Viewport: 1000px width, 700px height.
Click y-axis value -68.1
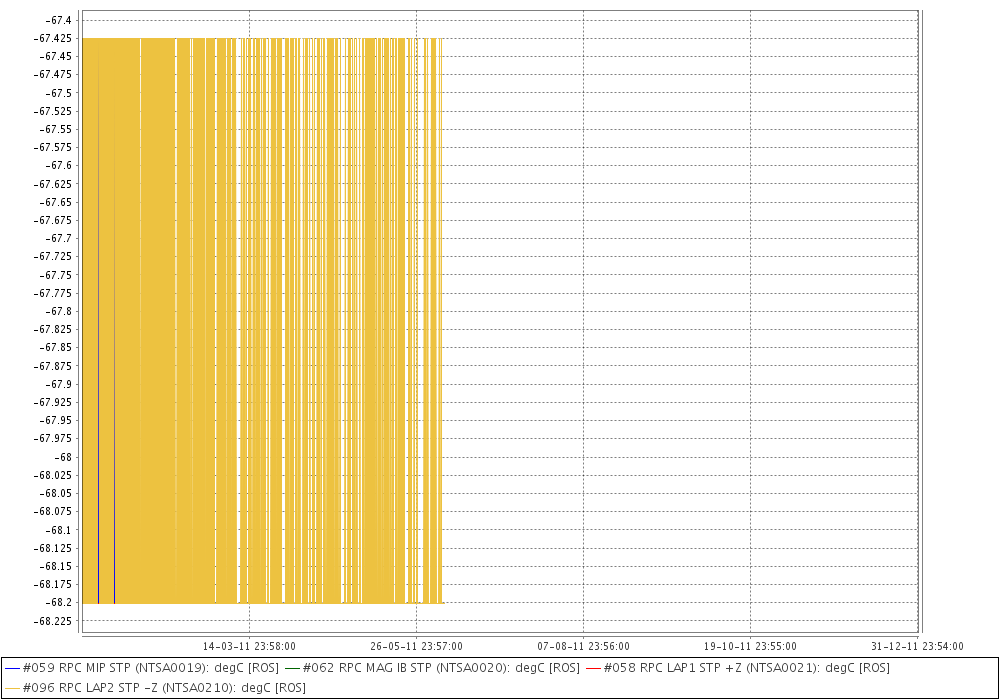point(58,530)
